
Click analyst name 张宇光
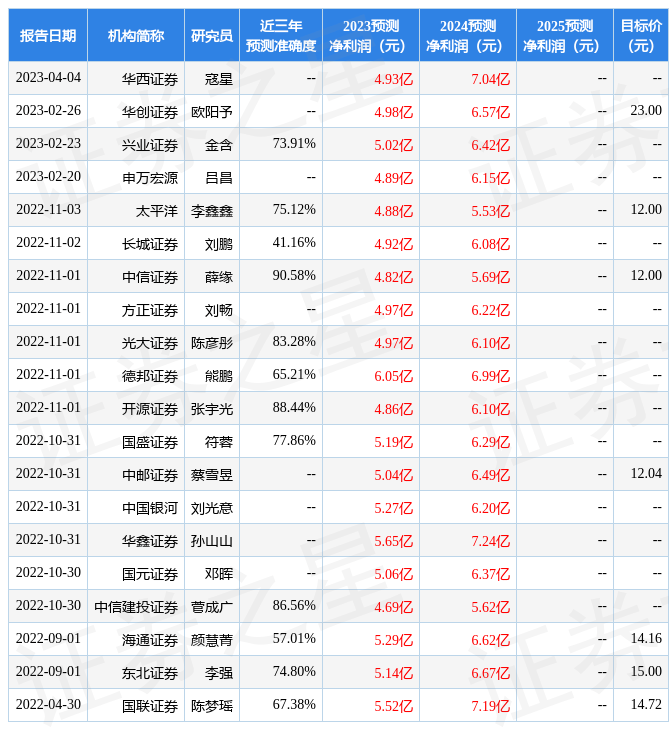[212, 409]
